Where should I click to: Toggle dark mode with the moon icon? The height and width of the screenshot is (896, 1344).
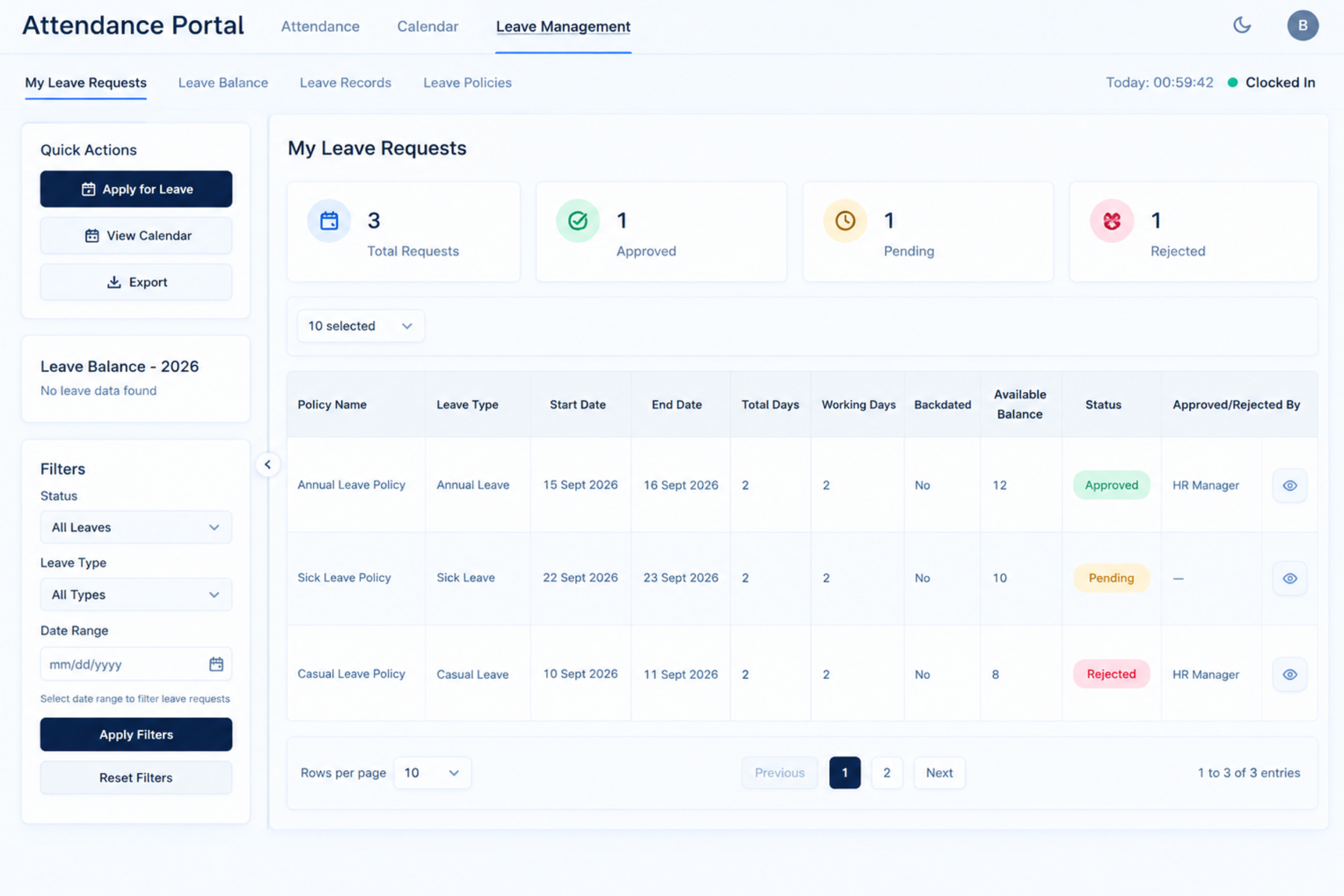coord(1242,25)
